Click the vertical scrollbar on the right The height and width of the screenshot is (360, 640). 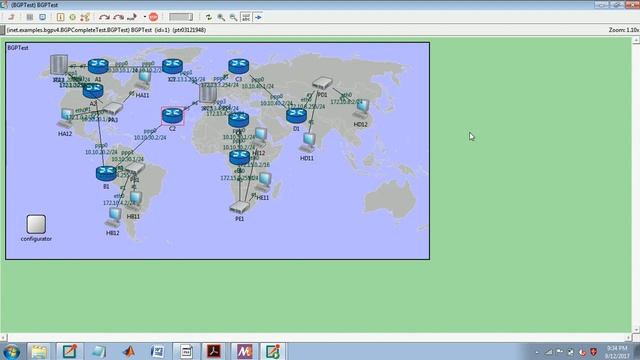click(x=636, y=184)
